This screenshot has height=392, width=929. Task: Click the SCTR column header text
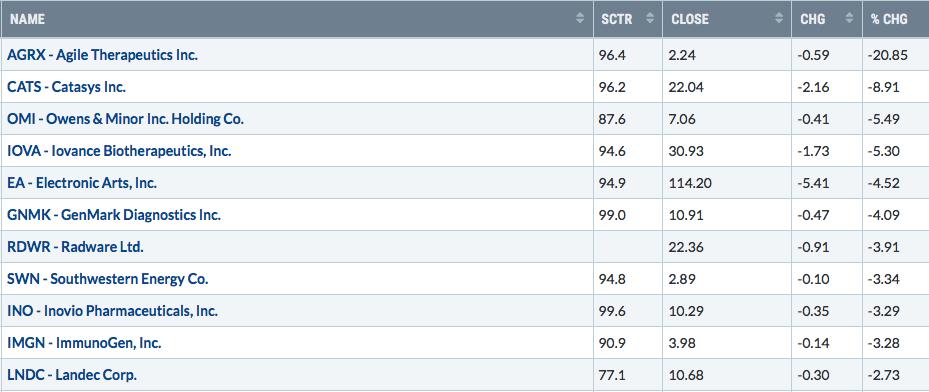pos(617,19)
